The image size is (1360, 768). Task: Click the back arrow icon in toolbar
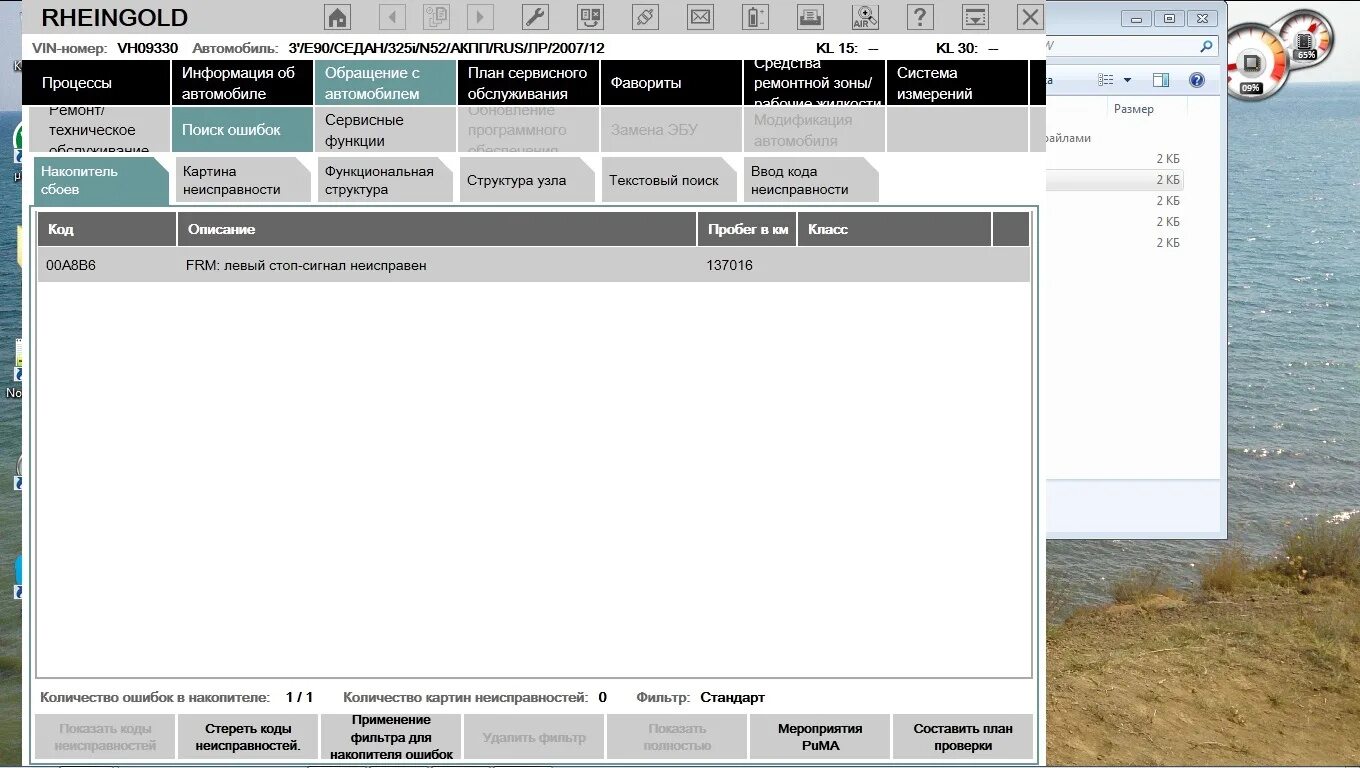point(392,17)
